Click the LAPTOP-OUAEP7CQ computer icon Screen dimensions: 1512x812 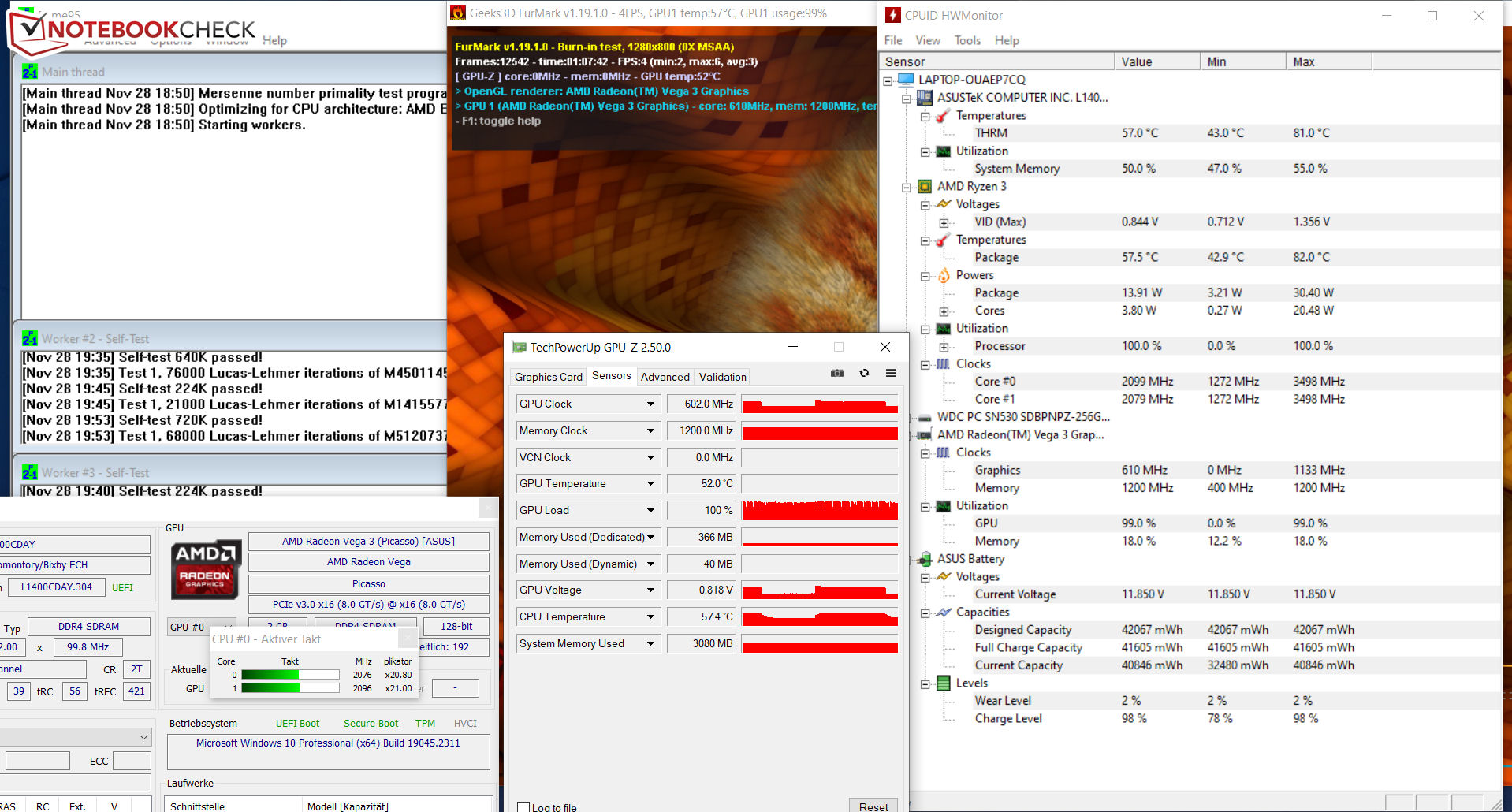[906, 80]
